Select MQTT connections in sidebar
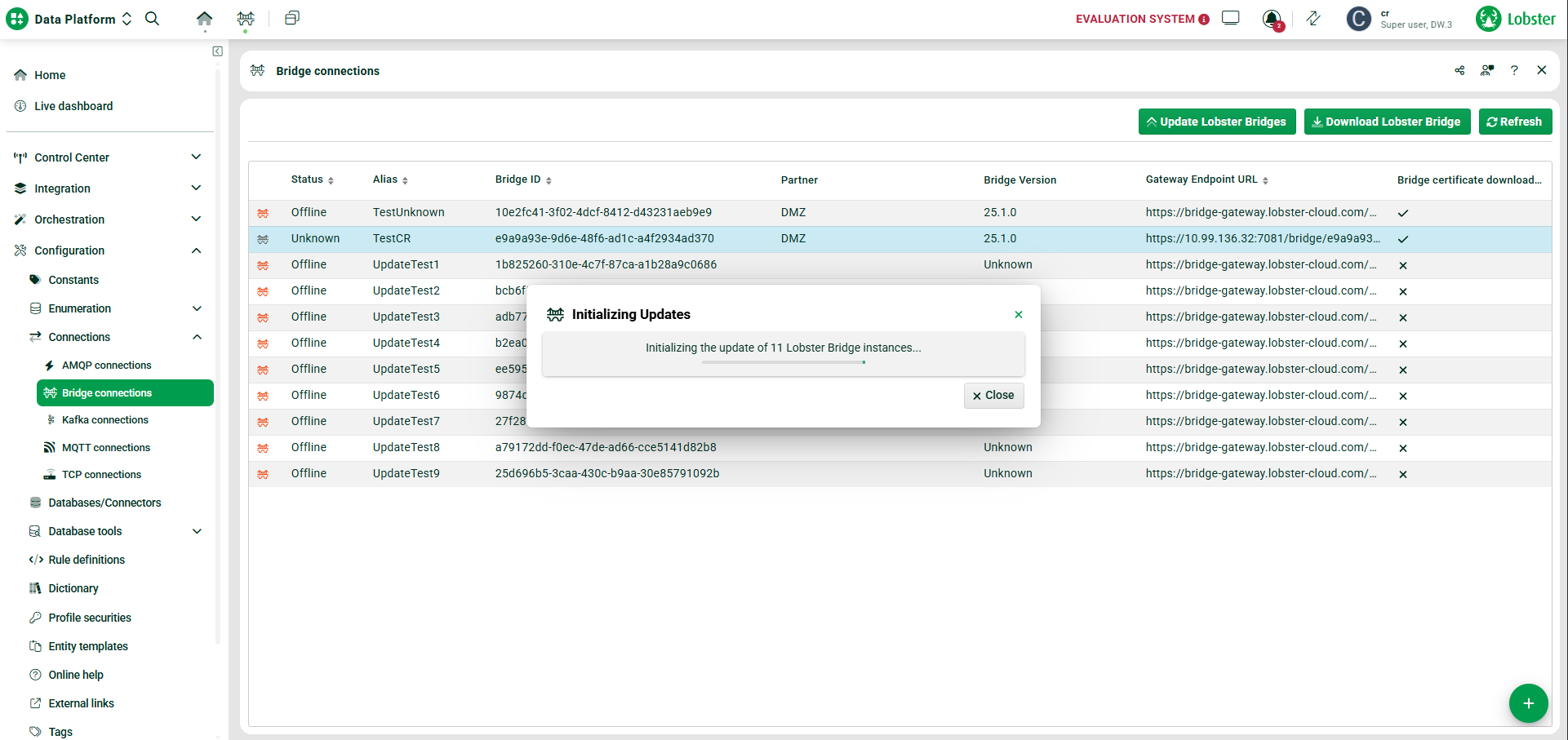Viewport: 1568px width, 740px height. coord(106,448)
